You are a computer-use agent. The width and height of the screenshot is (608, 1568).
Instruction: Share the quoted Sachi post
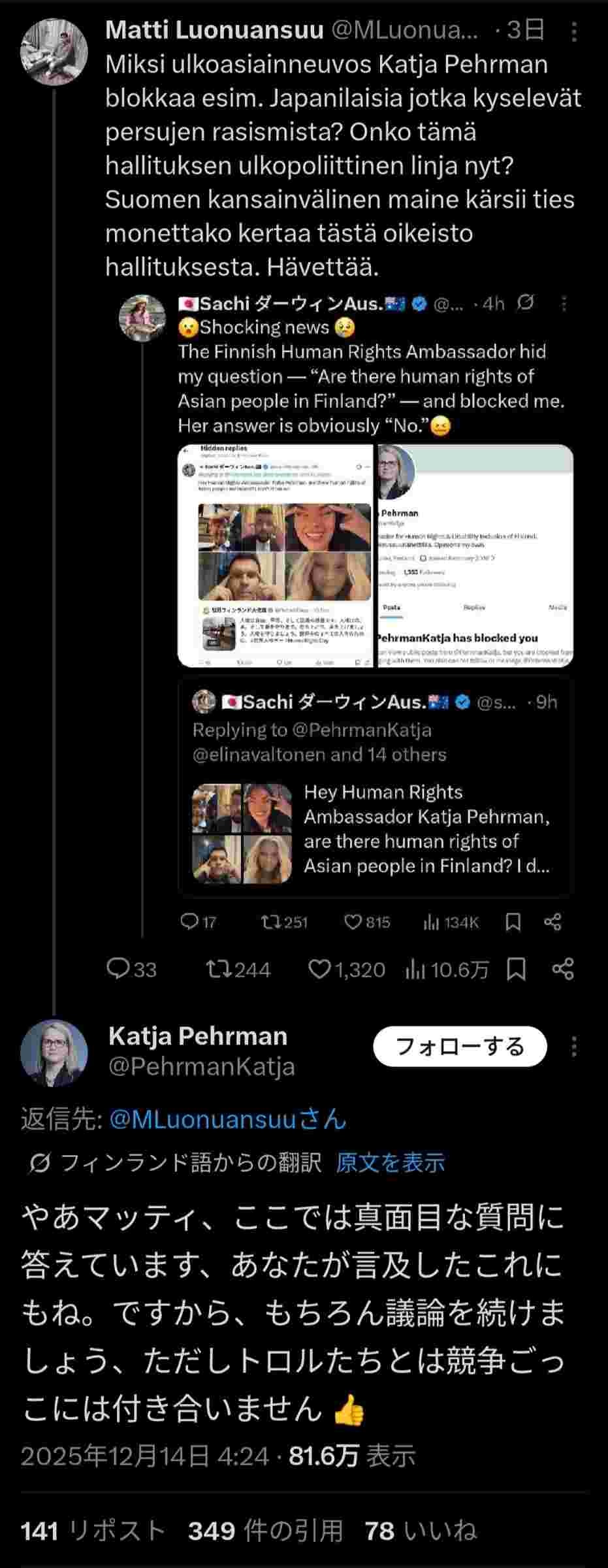point(552,922)
